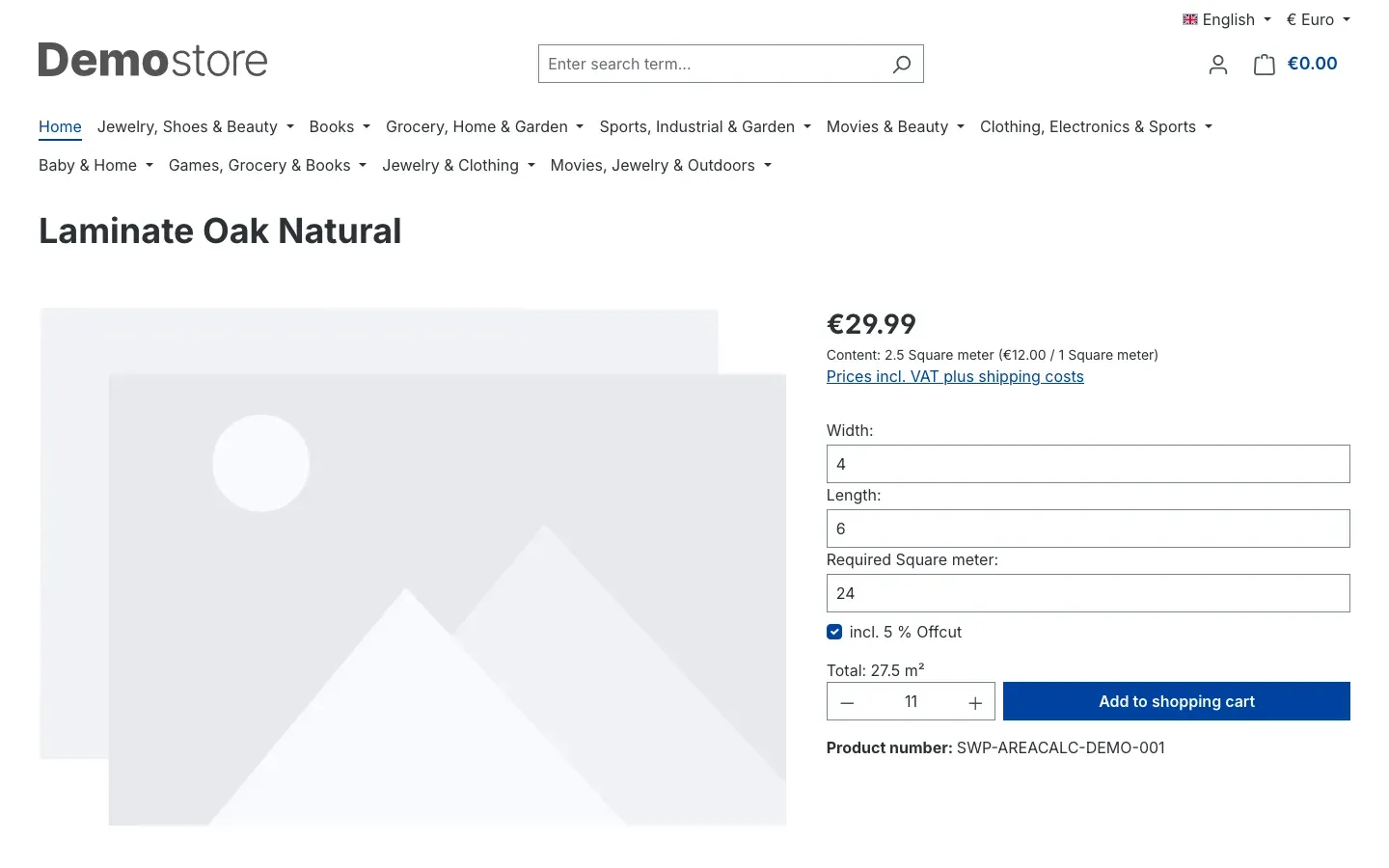Open the English language dropdown
Image resolution: width=1389 pixels, height=868 pixels.
1227,19
